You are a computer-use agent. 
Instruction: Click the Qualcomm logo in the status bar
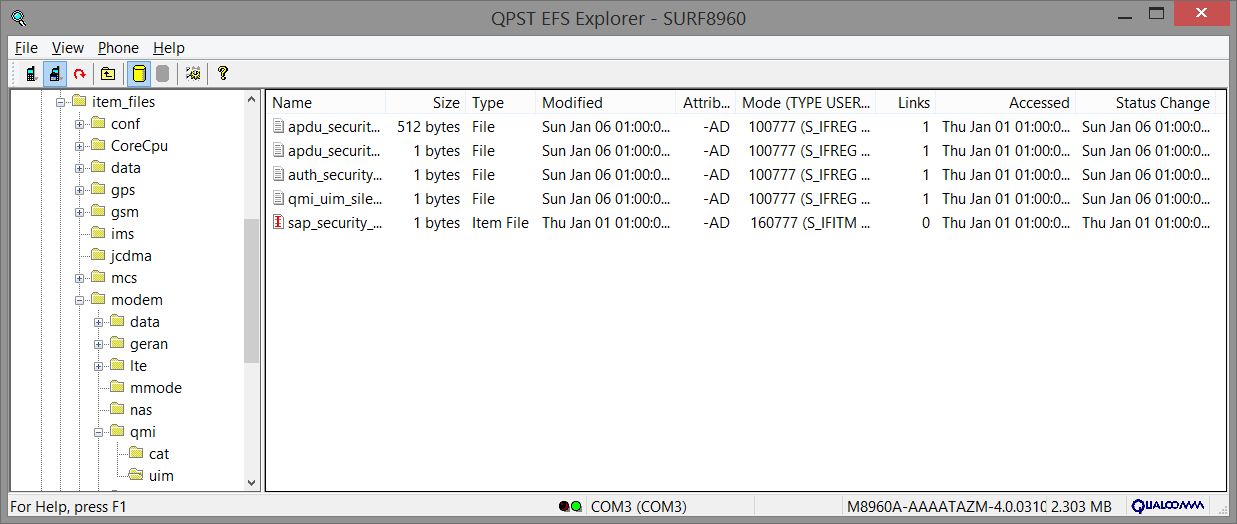(x=1168, y=506)
